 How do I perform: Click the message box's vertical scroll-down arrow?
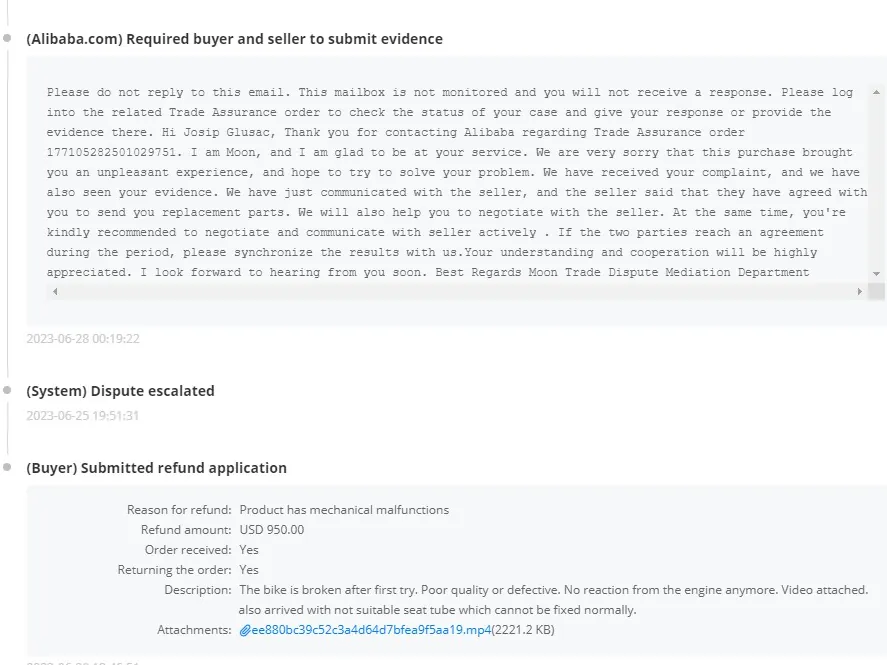(876, 274)
